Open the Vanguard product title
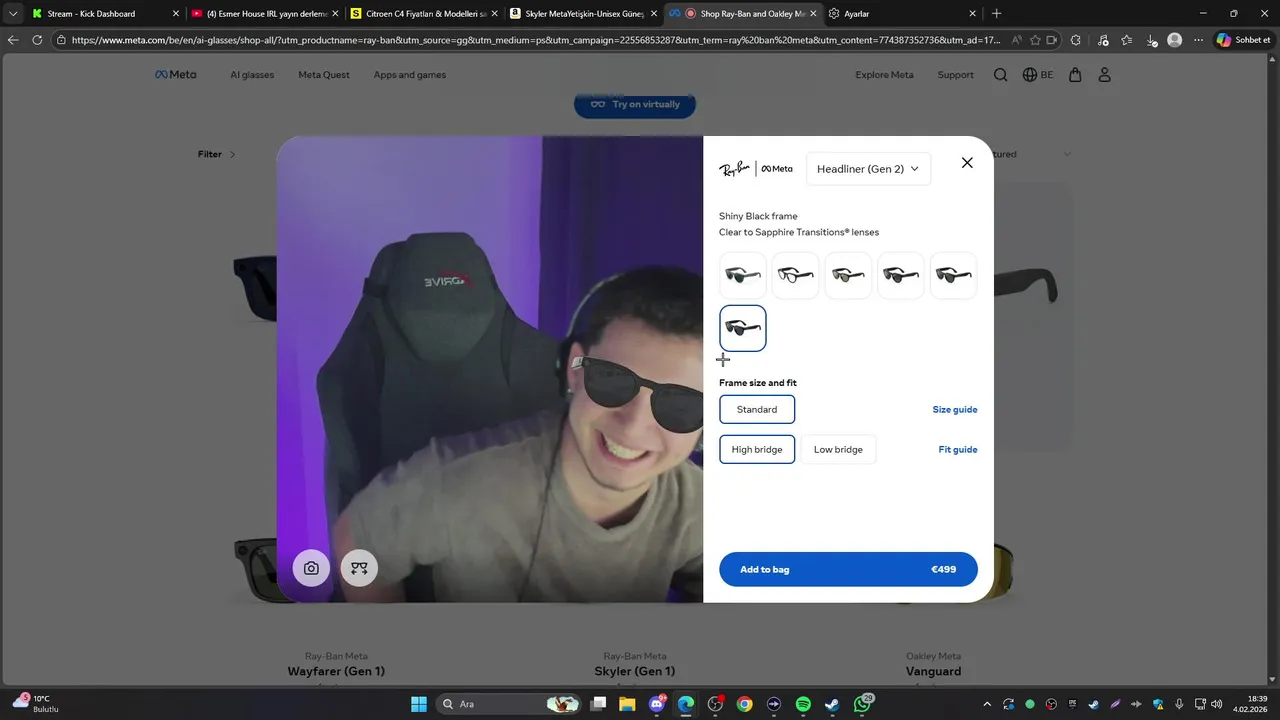 click(934, 671)
